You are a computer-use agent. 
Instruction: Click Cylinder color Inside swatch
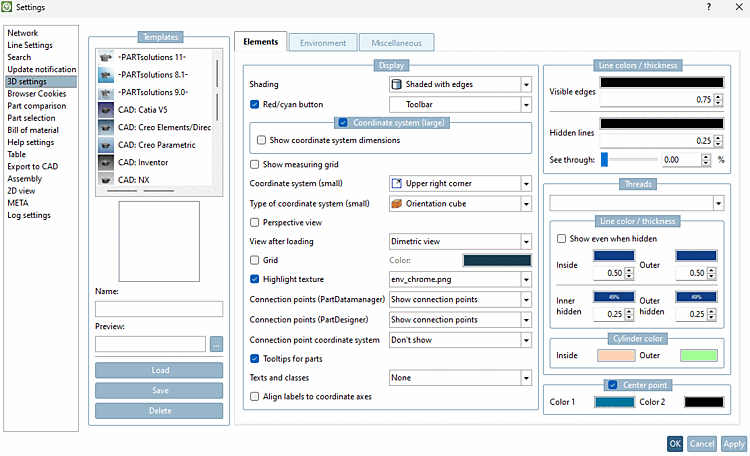pyautogui.click(x=616, y=356)
